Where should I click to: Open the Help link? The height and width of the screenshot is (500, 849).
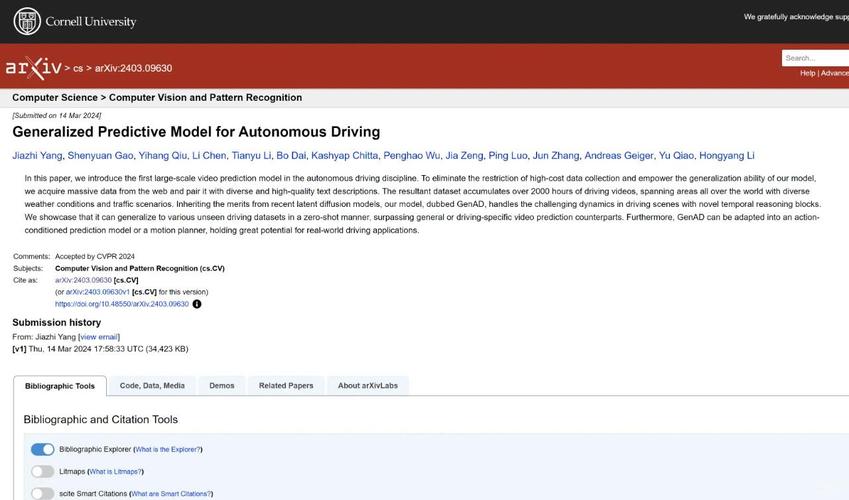(807, 73)
